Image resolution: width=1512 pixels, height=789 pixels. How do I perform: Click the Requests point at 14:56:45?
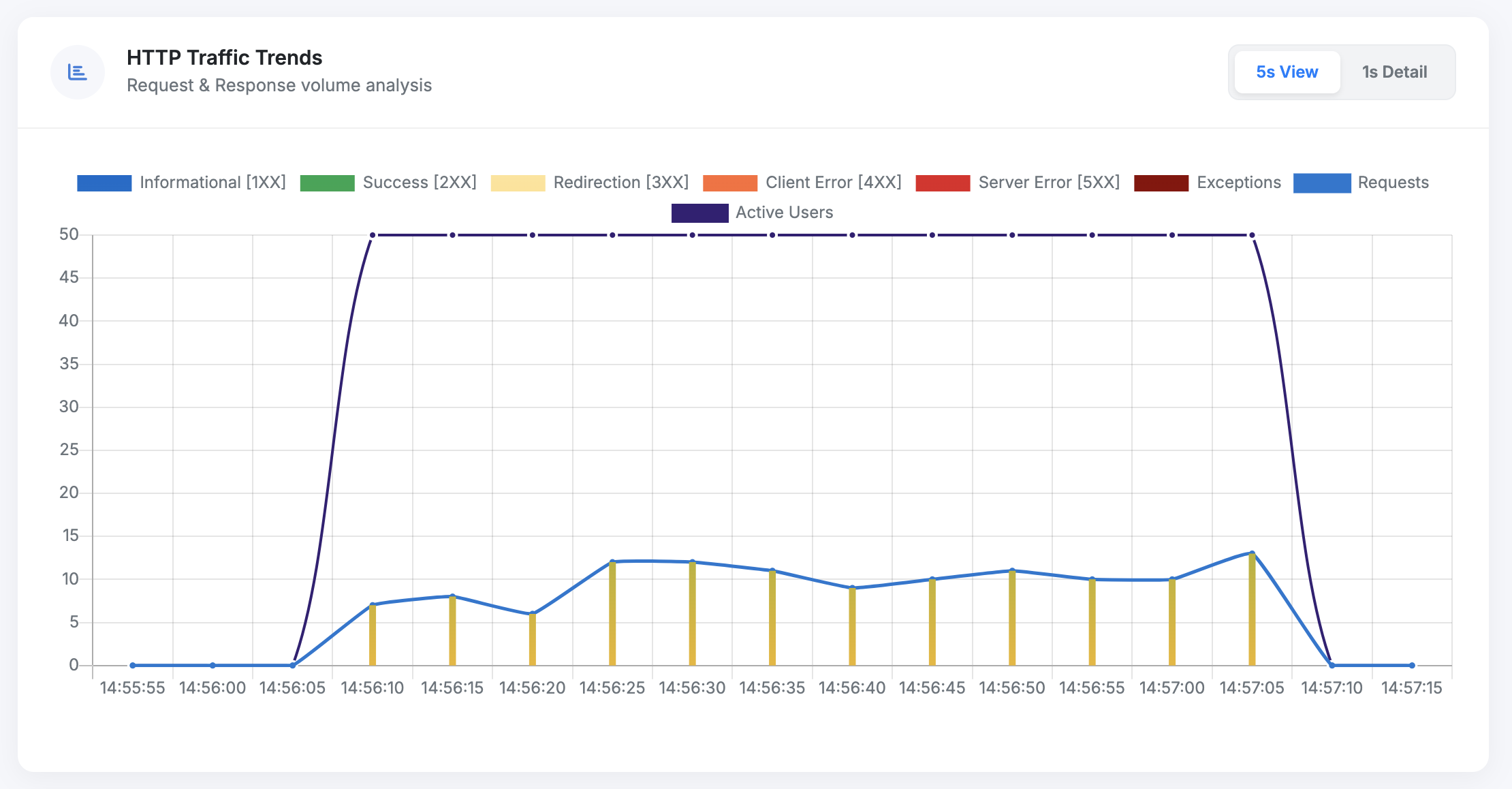[932, 580]
